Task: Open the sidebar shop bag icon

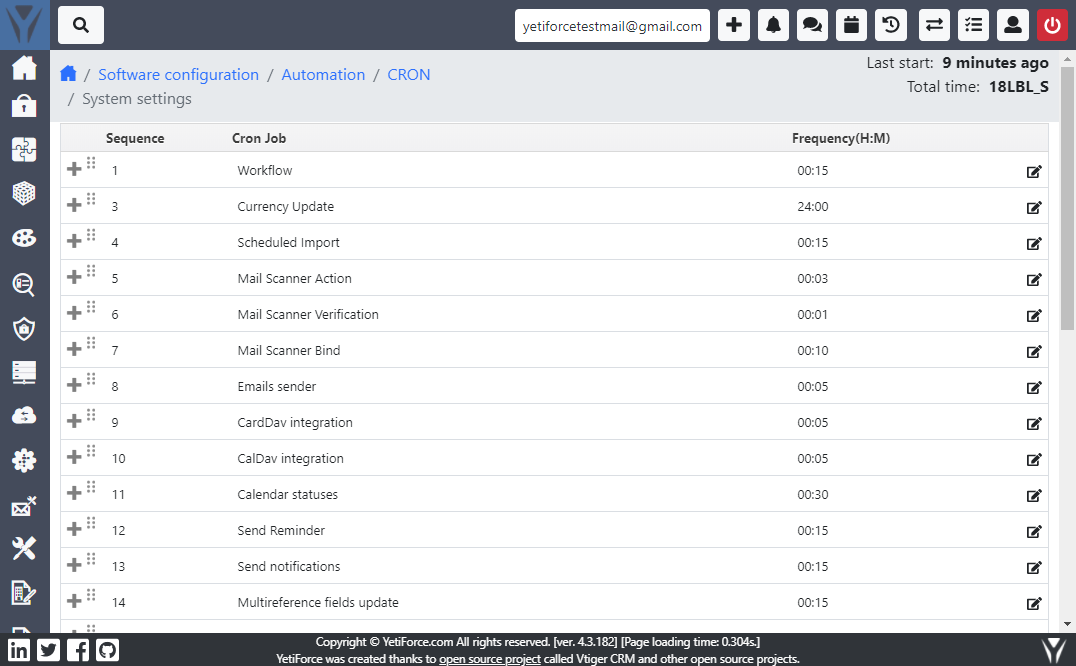Action: [x=24, y=106]
